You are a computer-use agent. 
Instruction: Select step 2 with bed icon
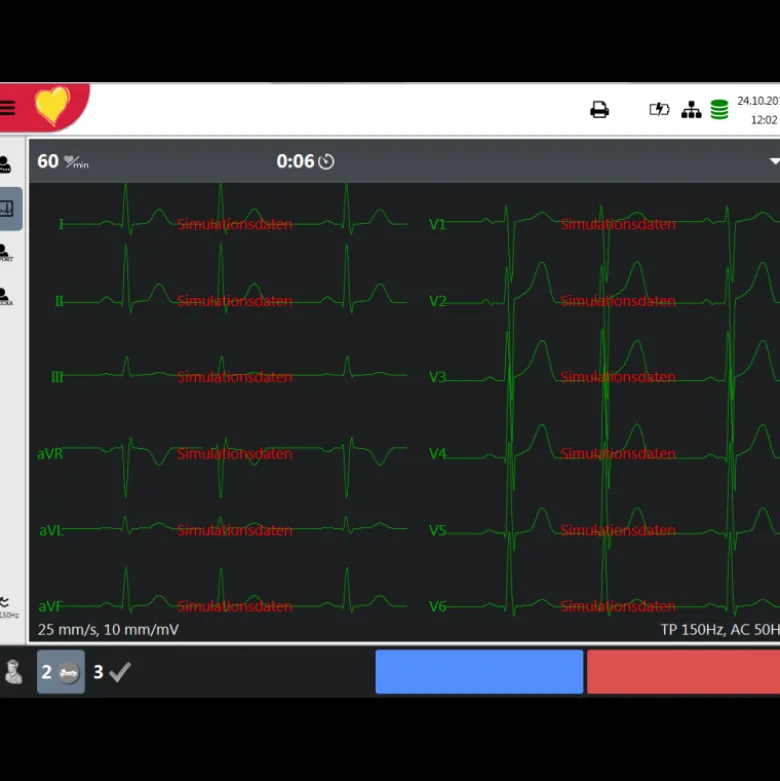pyautogui.click(x=61, y=672)
